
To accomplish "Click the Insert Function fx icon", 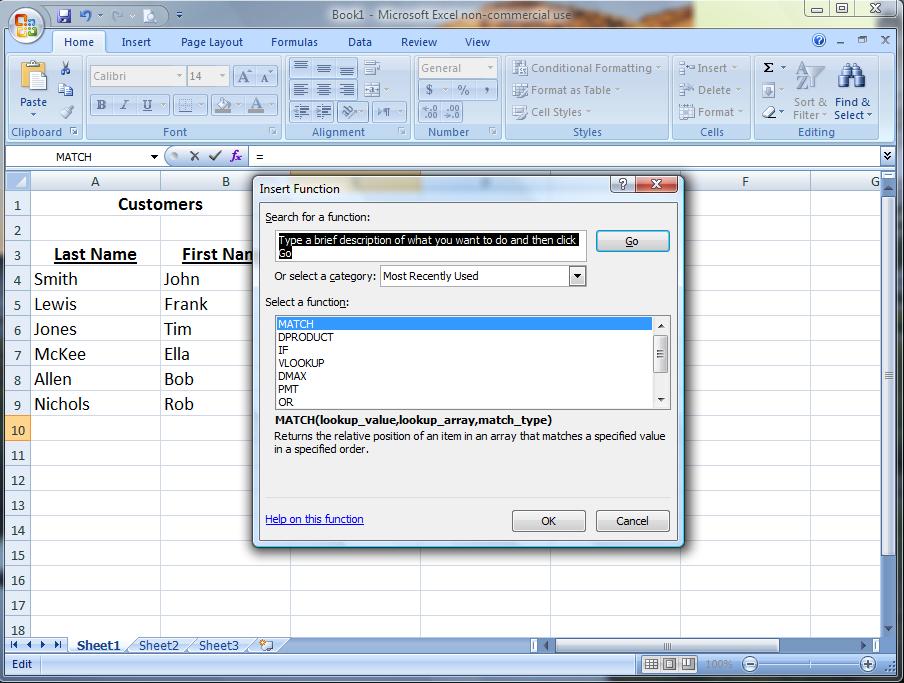I will 237,156.
